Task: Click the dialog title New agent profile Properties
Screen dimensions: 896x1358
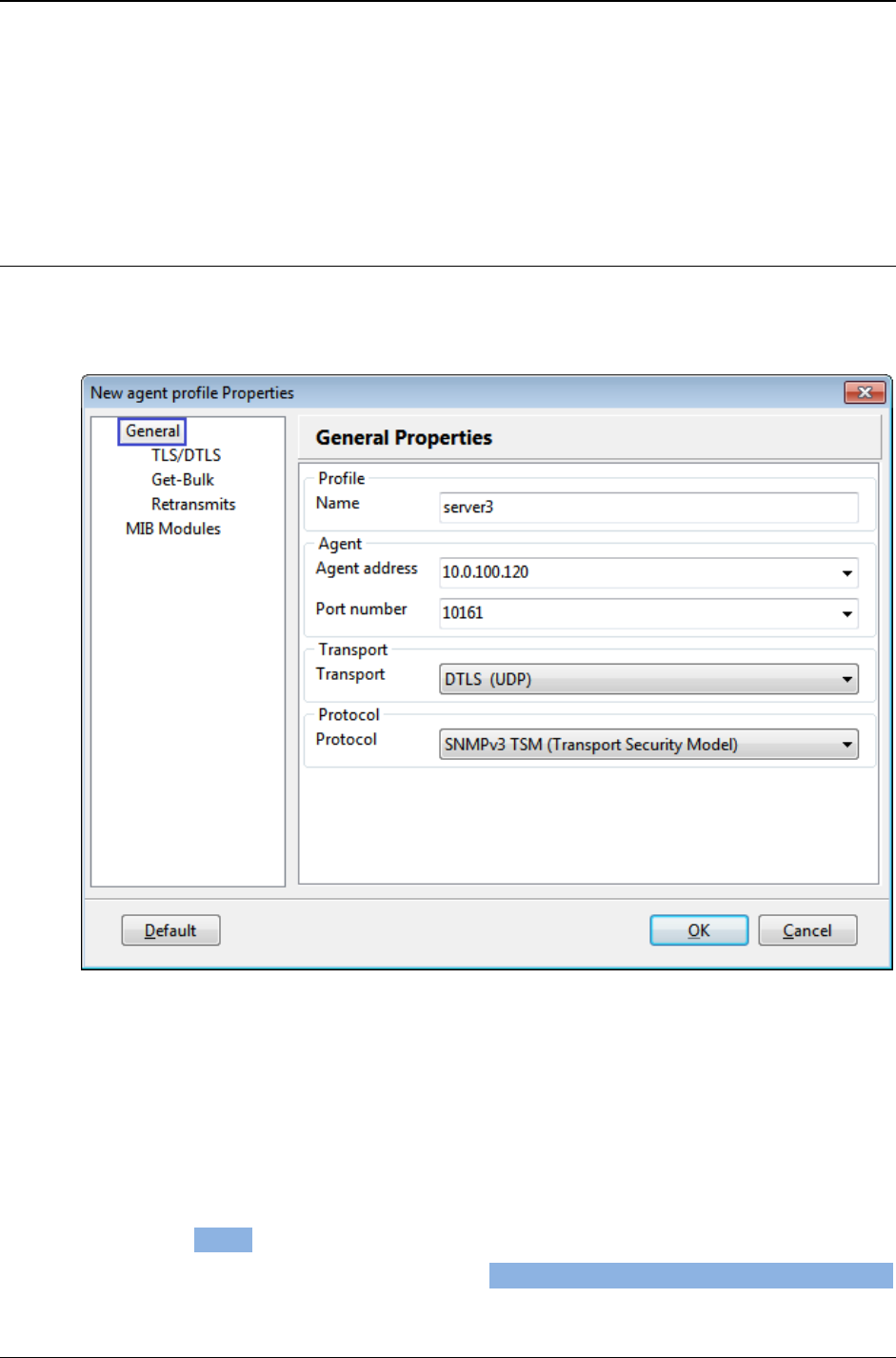Action: [192, 393]
